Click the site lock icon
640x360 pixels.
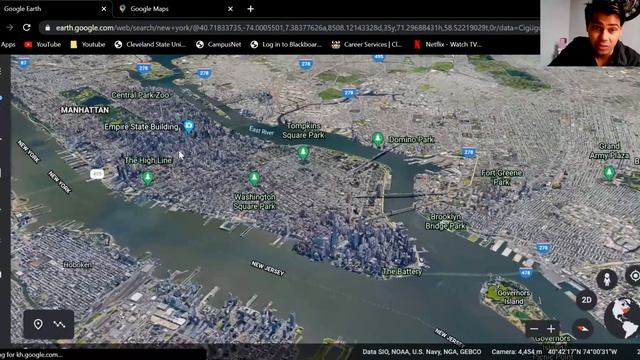pos(47,28)
